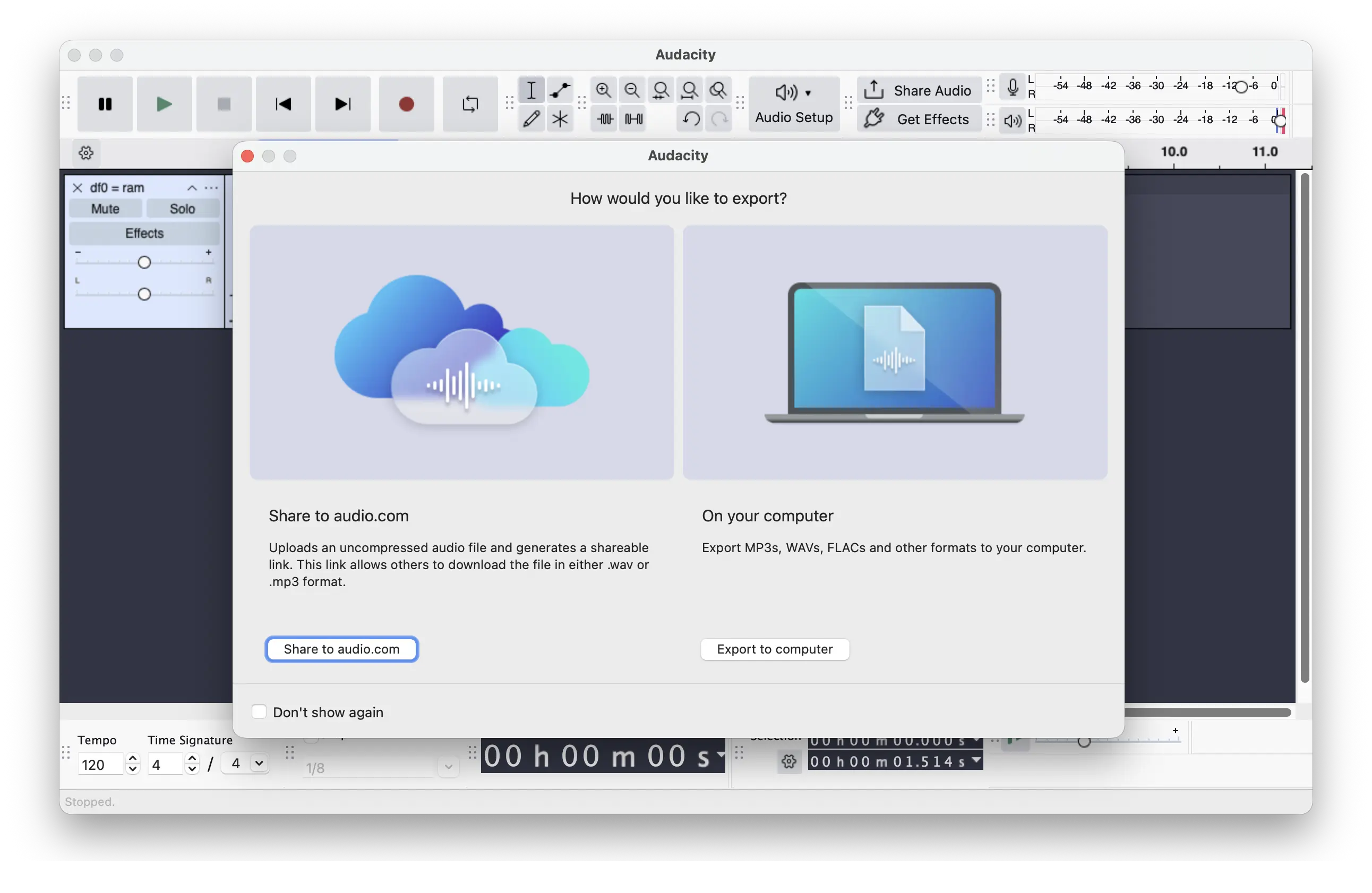The width and height of the screenshot is (1372, 893).
Task: Fit selection to width with zoom icon
Action: pos(661,90)
